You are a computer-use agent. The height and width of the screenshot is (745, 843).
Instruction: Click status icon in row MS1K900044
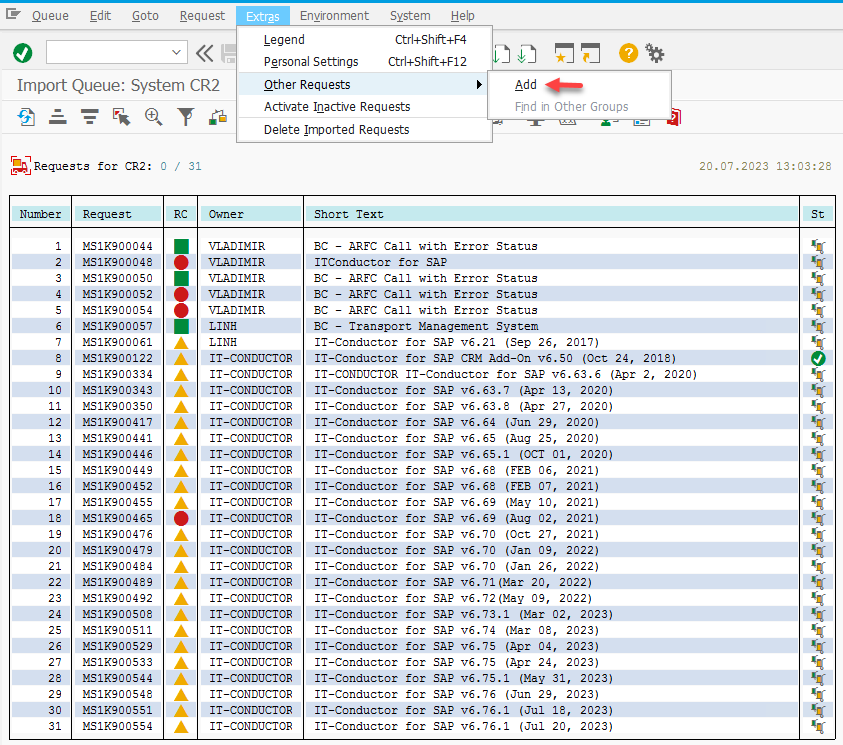point(818,246)
